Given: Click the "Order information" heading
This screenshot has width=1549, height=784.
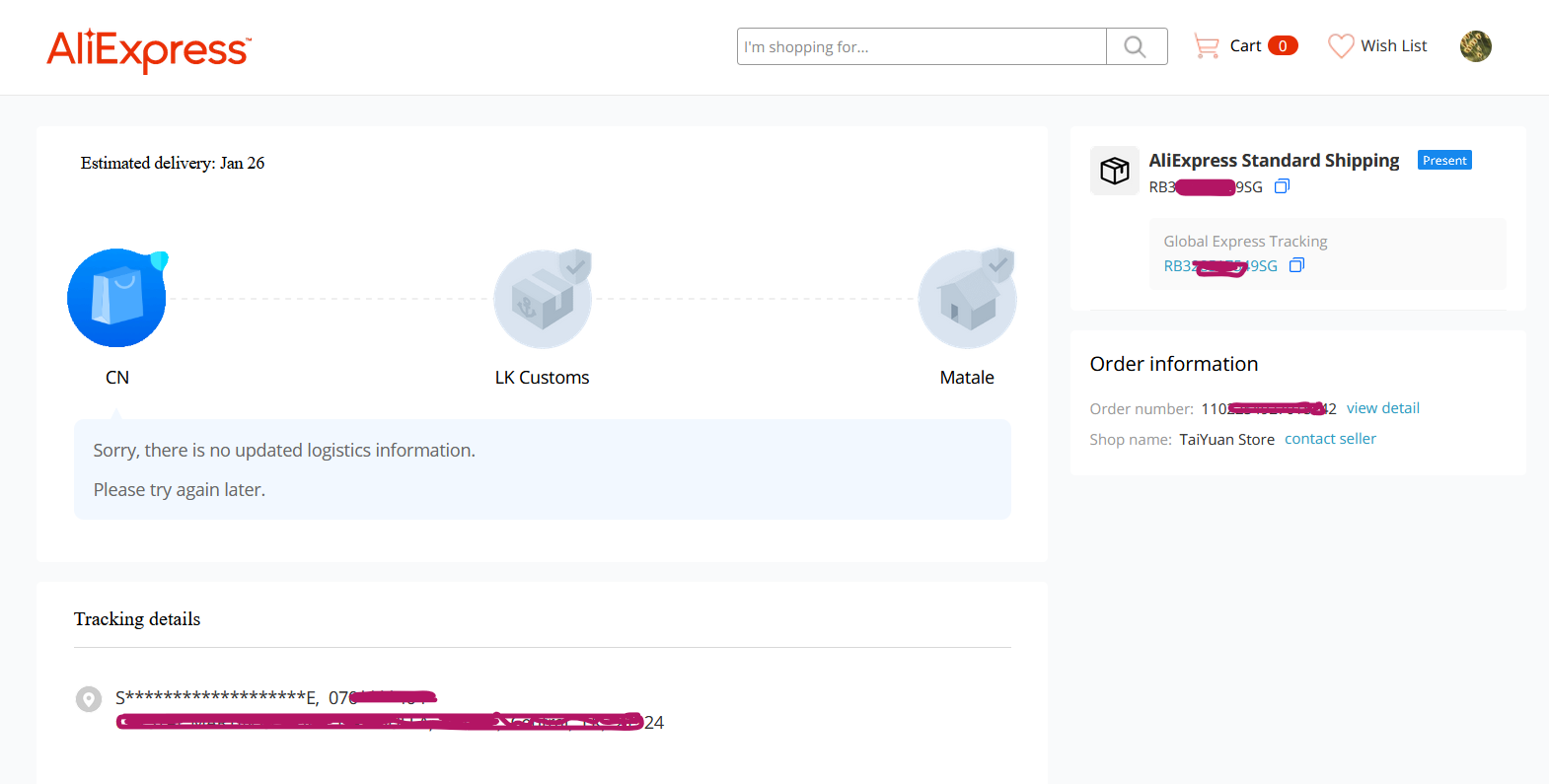Looking at the screenshot, I should [x=1174, y=364].
